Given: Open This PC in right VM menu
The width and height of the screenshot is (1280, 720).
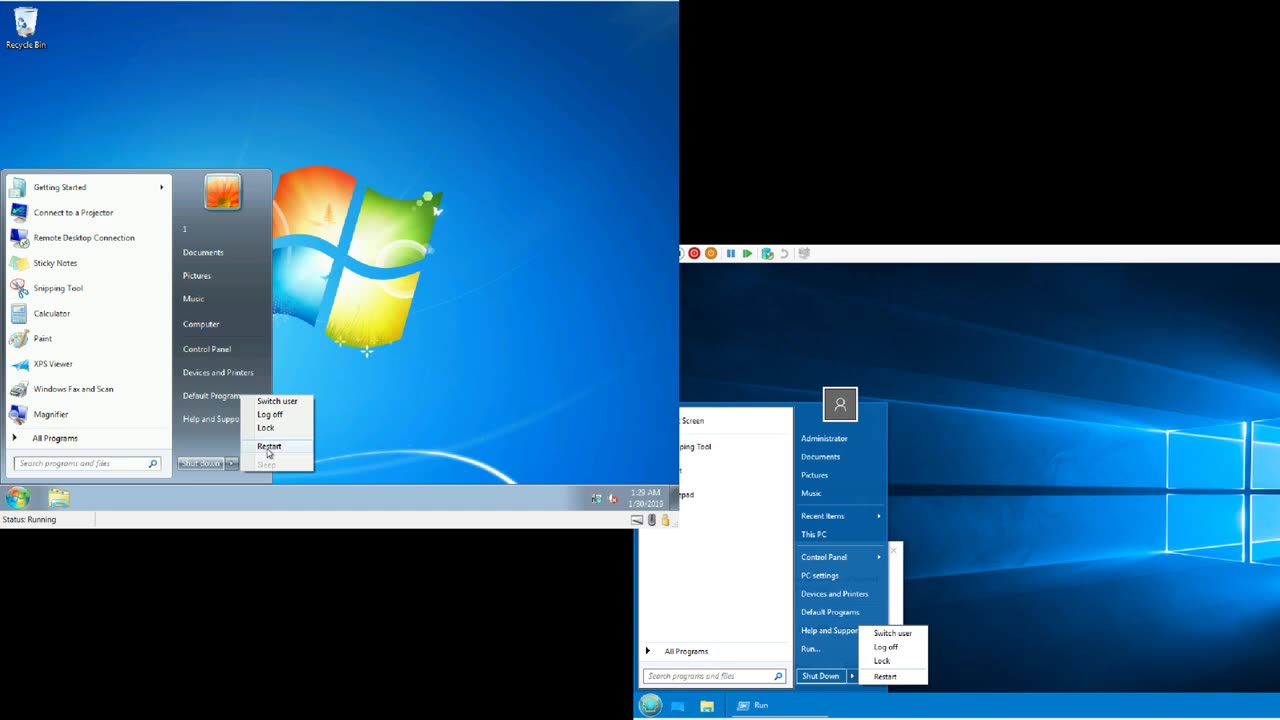Looking at the screenshot, I should click(x=814, y=534).
